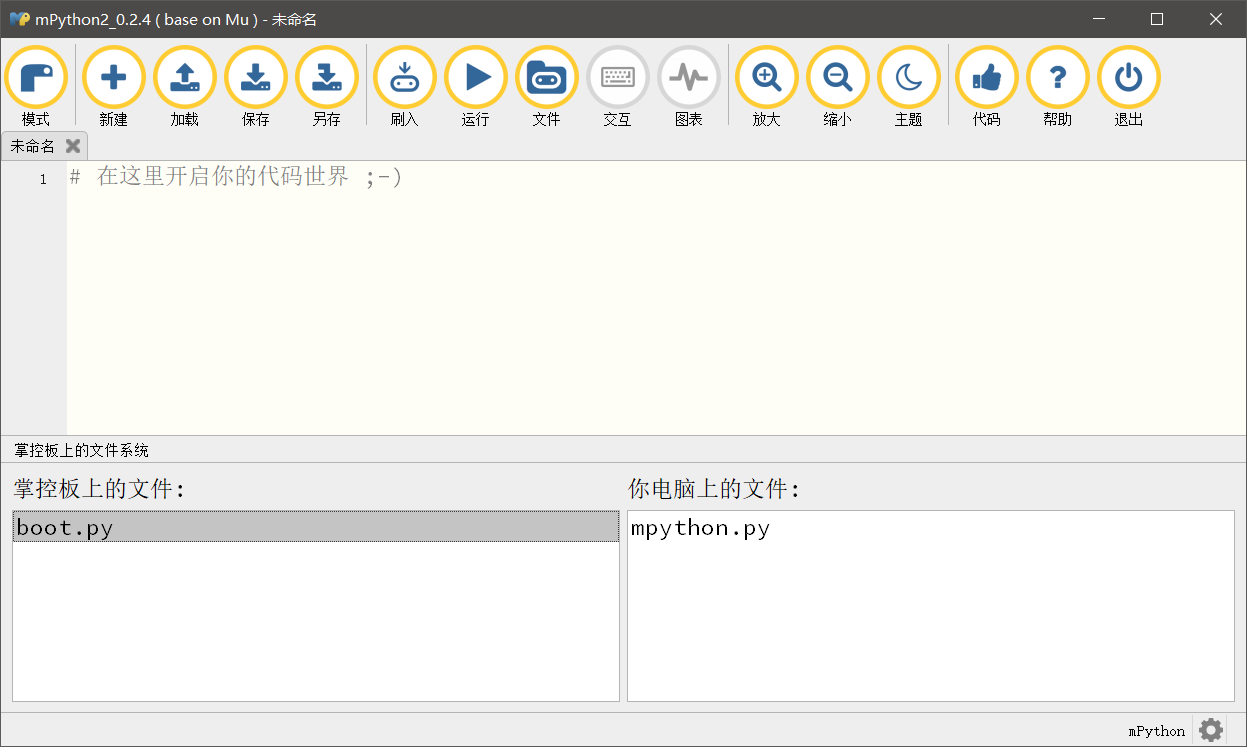Viewport: 1247px width, 747px height.
Task: Open the 模式 (Mode) selector
Action: click(36, 86)
